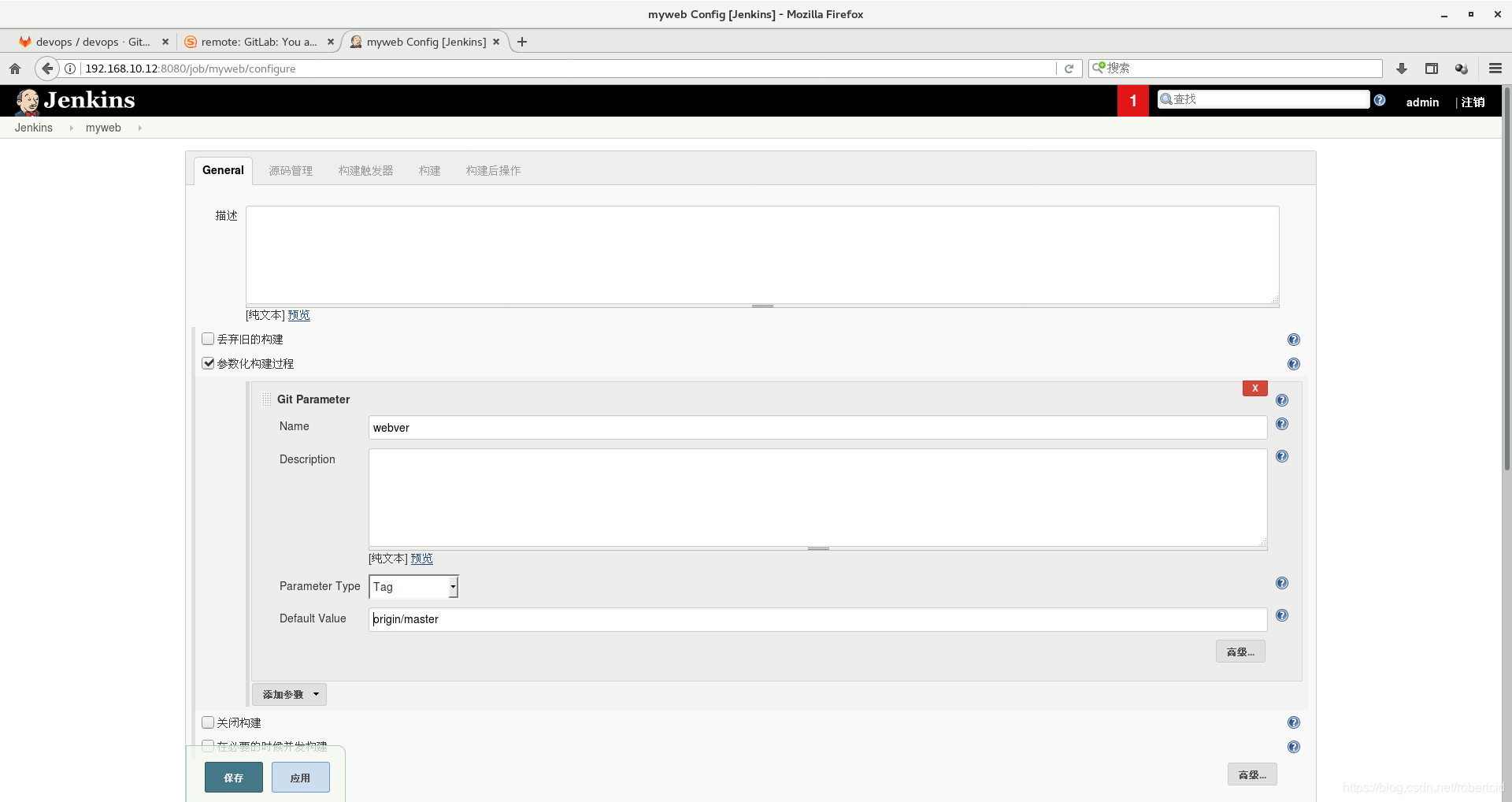Image resolution: width=1512 pixels, height=802 pixels.
Task: Switch to the '构建触发器' tab
Action: [x=365, y=171]
